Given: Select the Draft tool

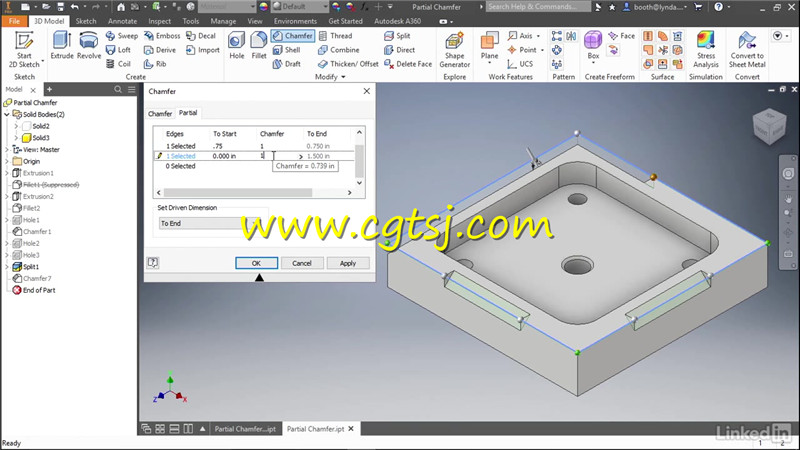Looking at the screenshot, I should pos(286,64).
